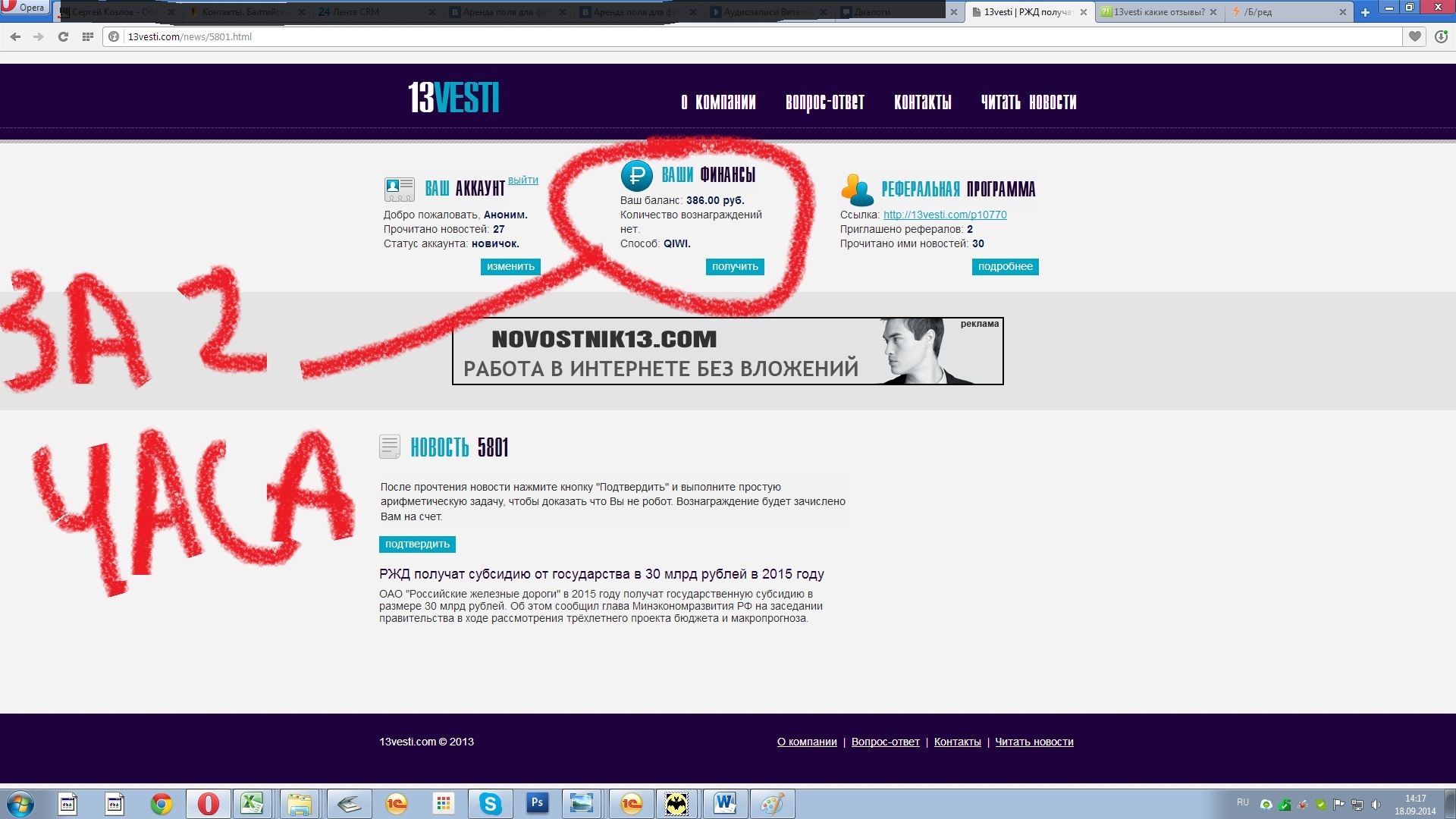
Task: Open Excel from the taskbar
Action: pos(252,803)
